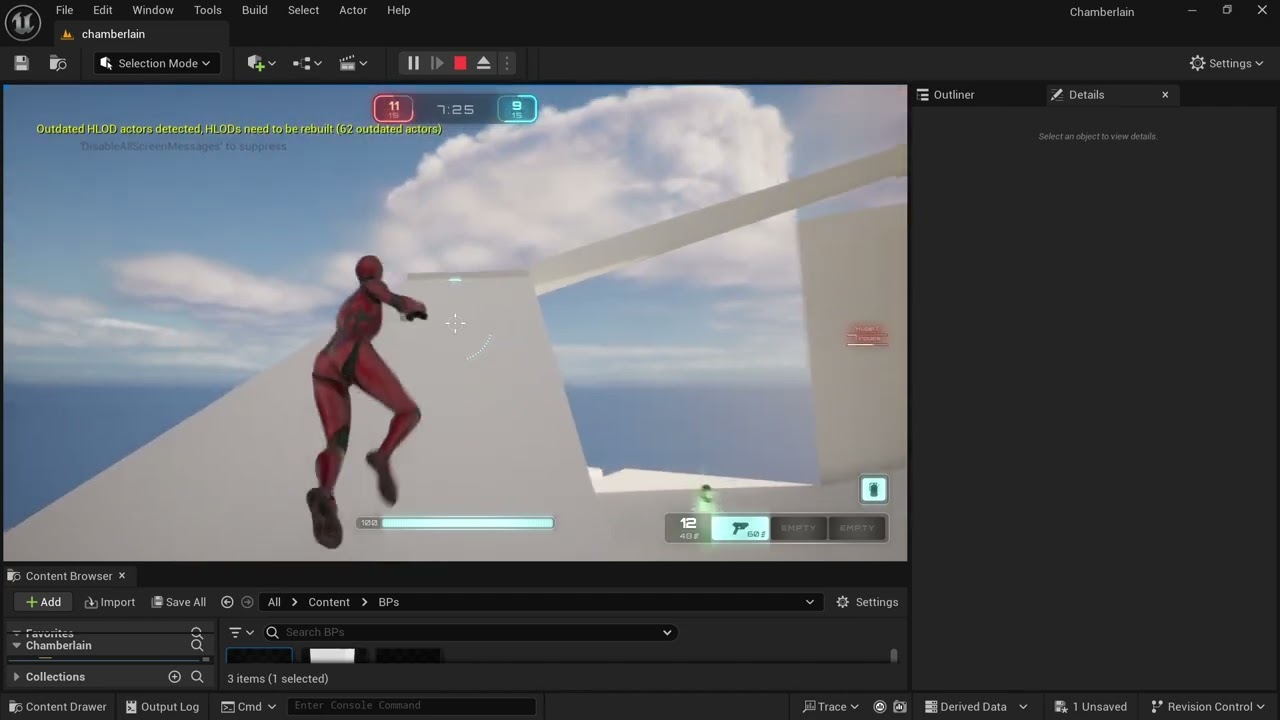Click the Search BPs field

469,632
